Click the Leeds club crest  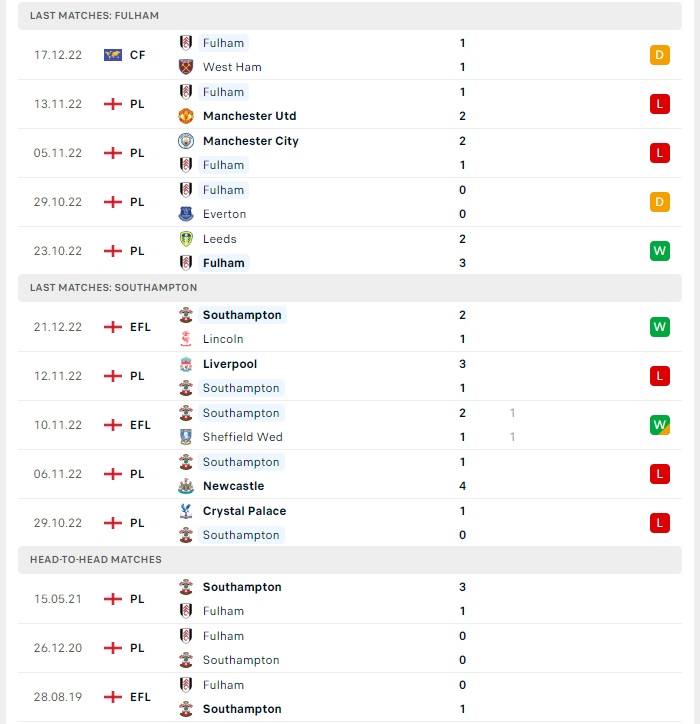[x=186, y=239]
